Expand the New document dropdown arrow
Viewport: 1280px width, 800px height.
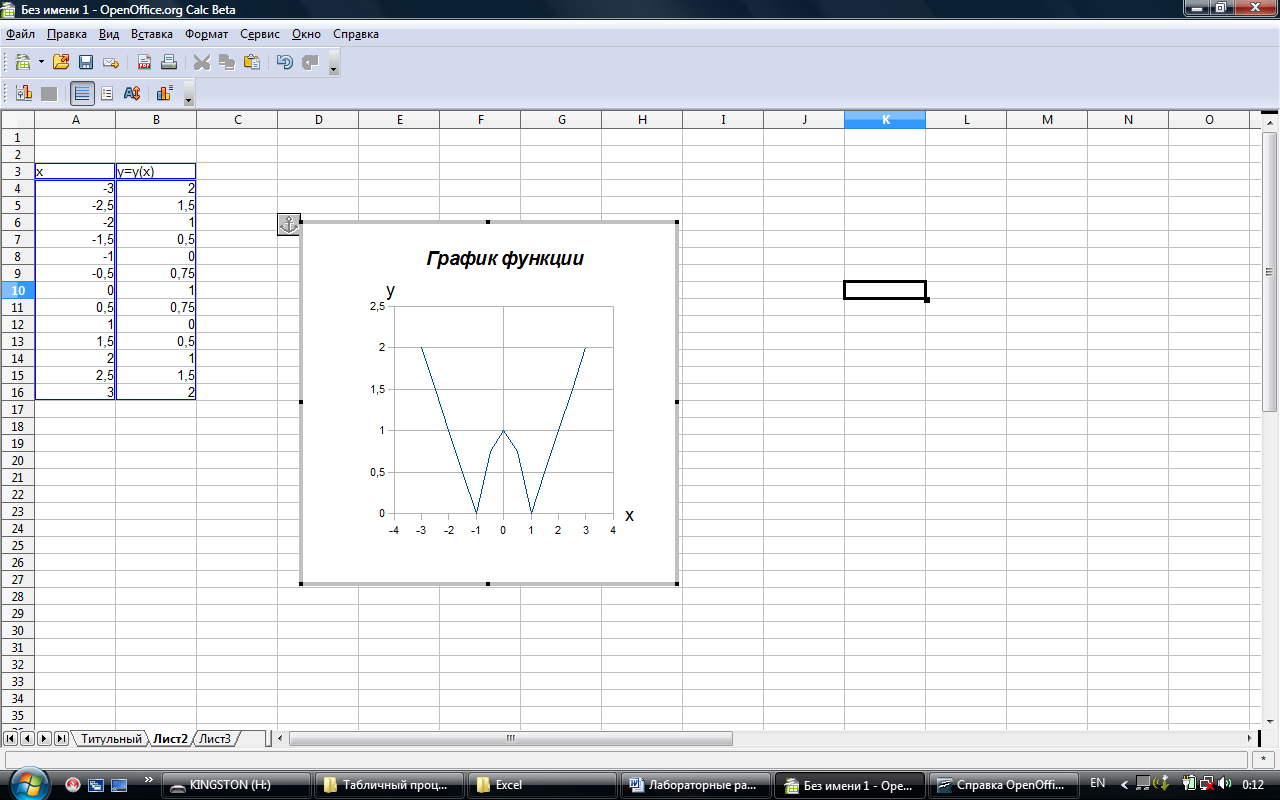[x=41, y=62]
